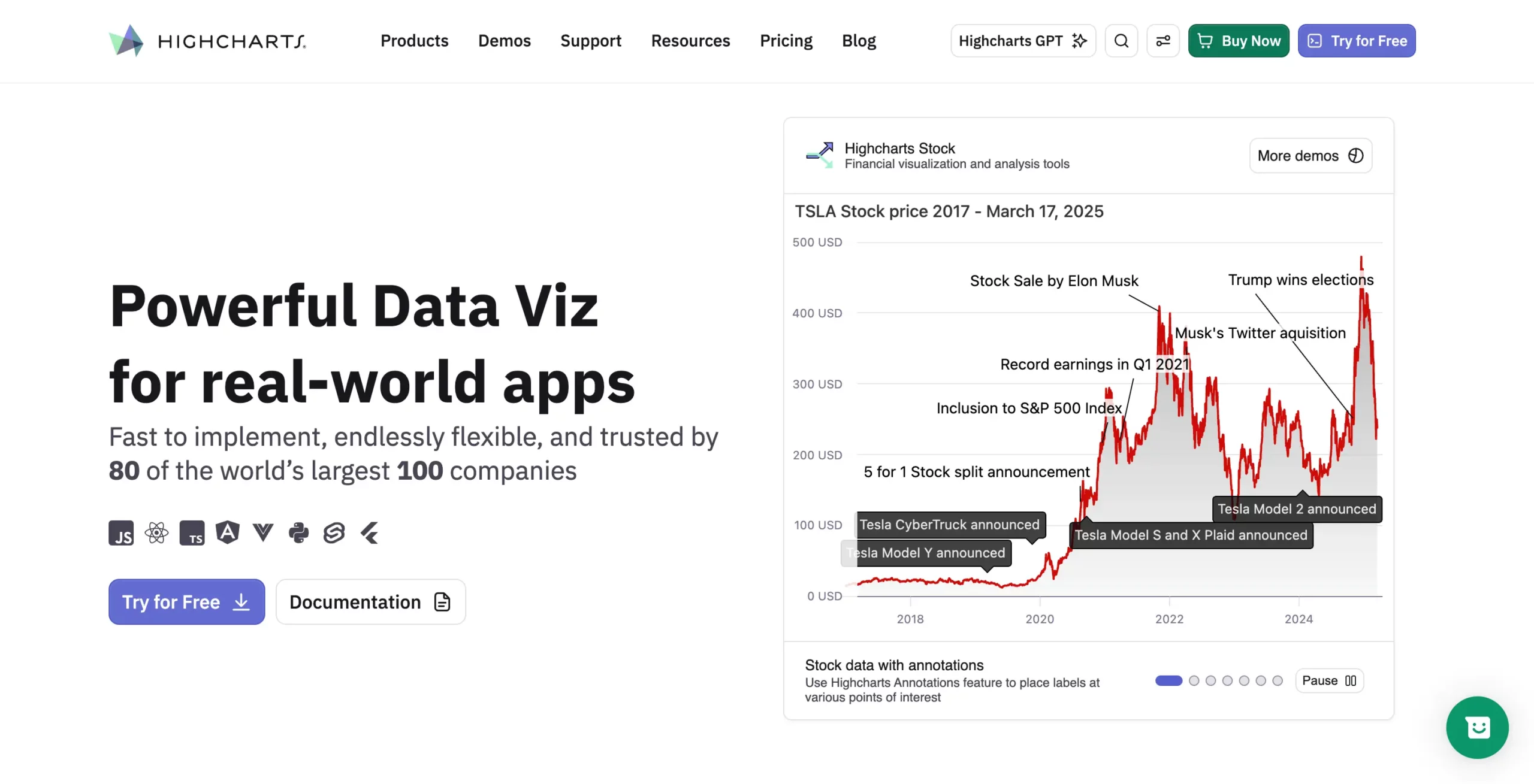Open the search icon in header
1534x784 pixels.
1121,41
